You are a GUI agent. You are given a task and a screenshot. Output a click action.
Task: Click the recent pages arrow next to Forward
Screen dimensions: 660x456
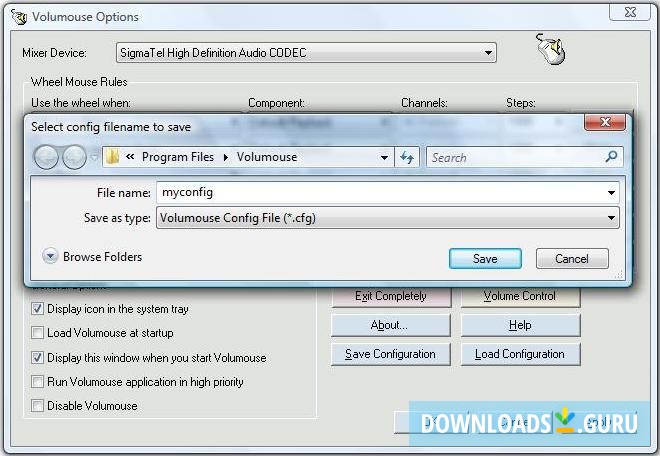pyautogui.click(x=94, y=157)
